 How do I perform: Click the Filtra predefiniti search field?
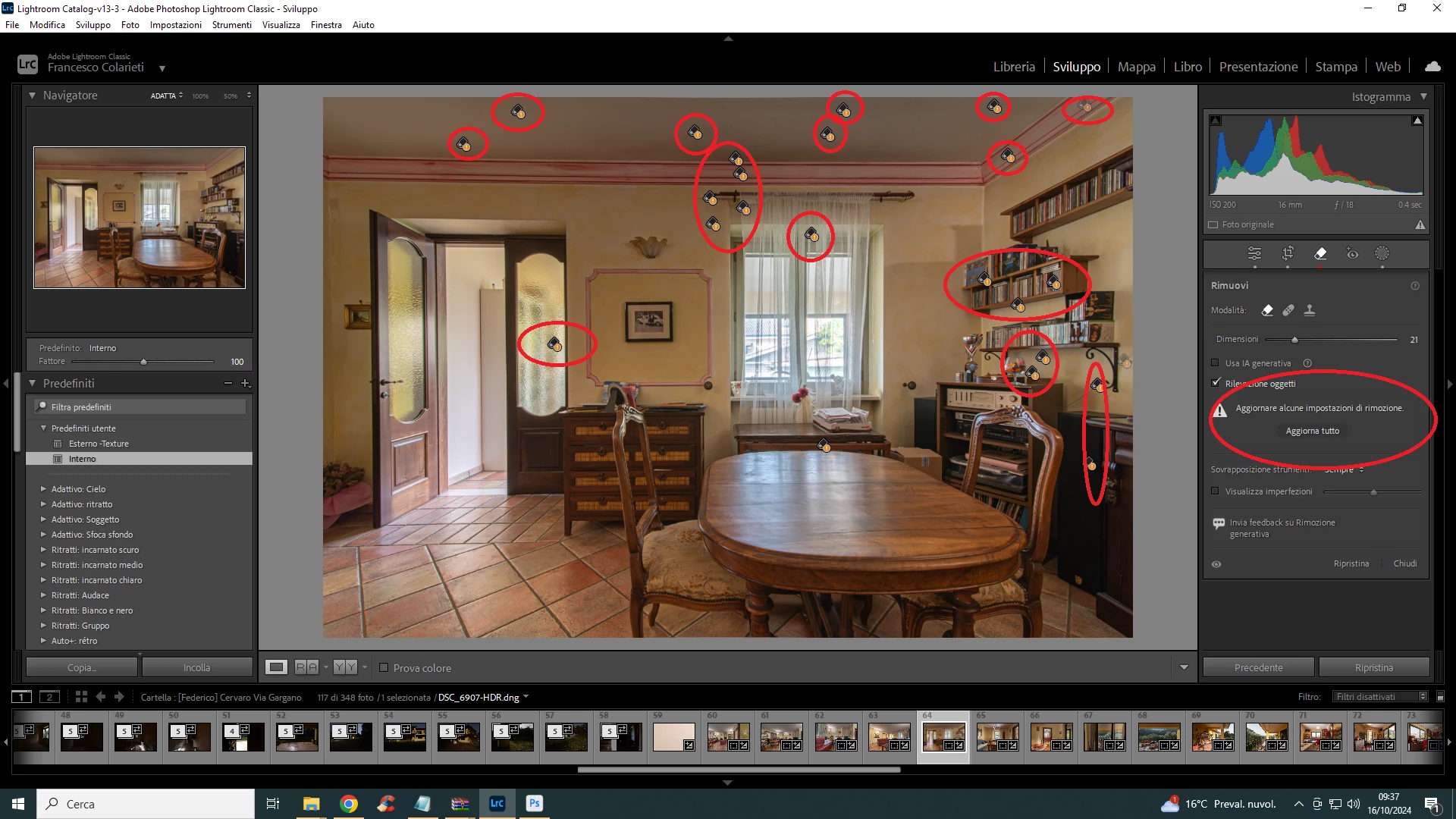pos(144,407)
